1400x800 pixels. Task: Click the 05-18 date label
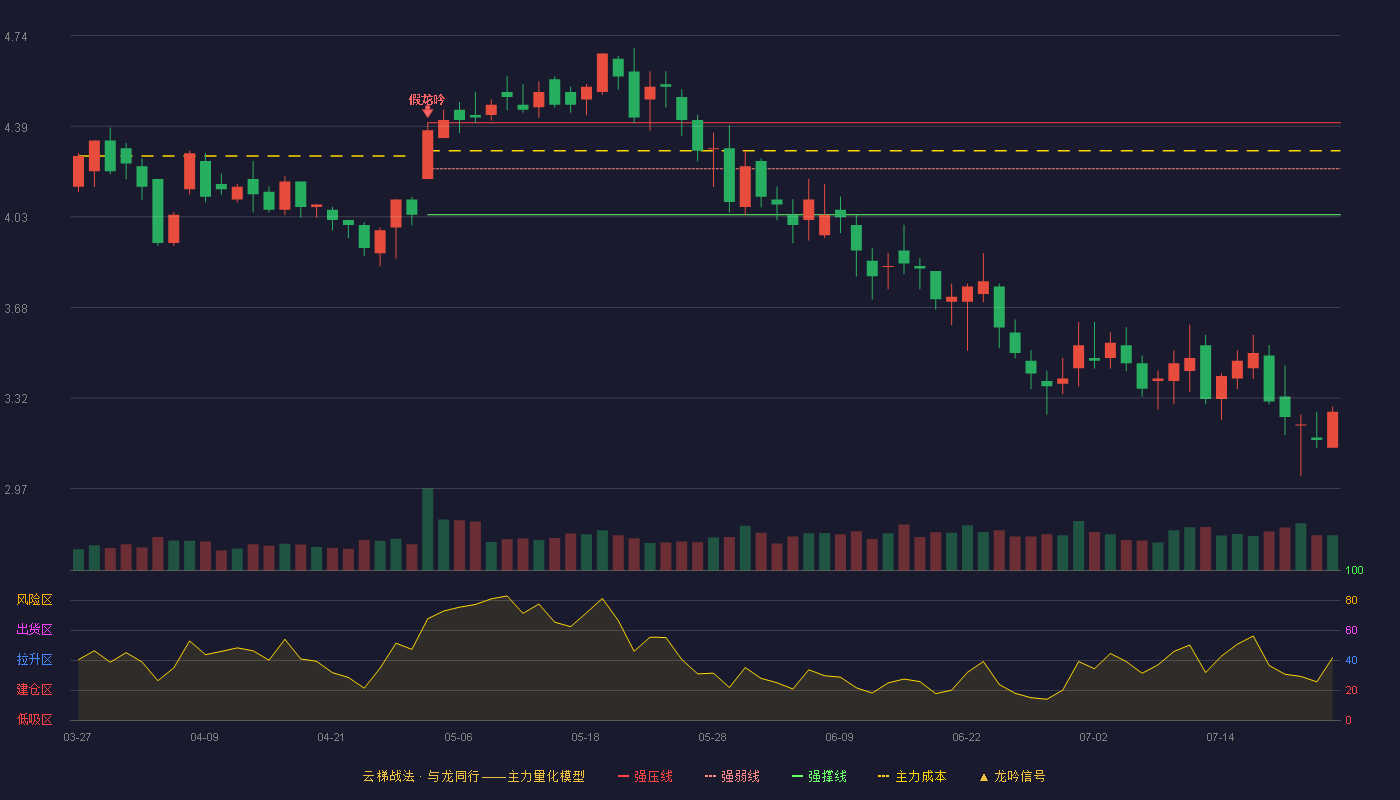(585, 737)
